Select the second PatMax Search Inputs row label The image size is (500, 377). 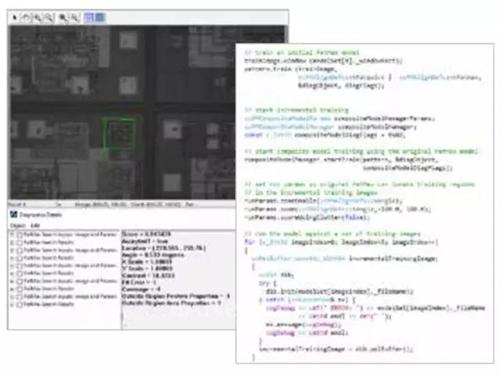70,250
